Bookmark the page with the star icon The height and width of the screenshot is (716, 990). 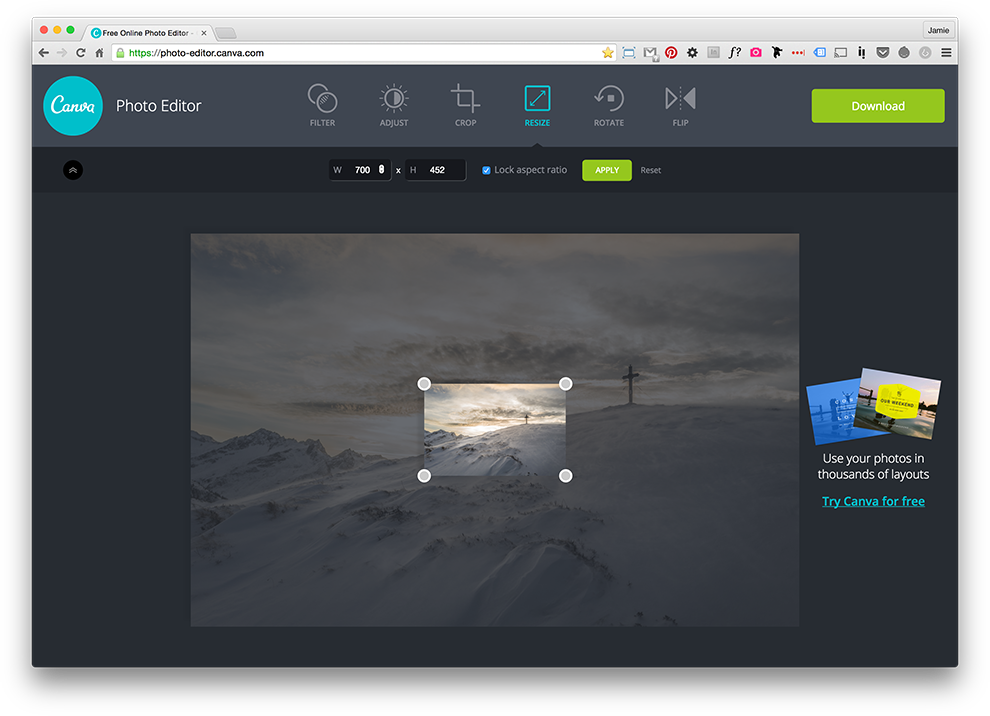[607, 52]
